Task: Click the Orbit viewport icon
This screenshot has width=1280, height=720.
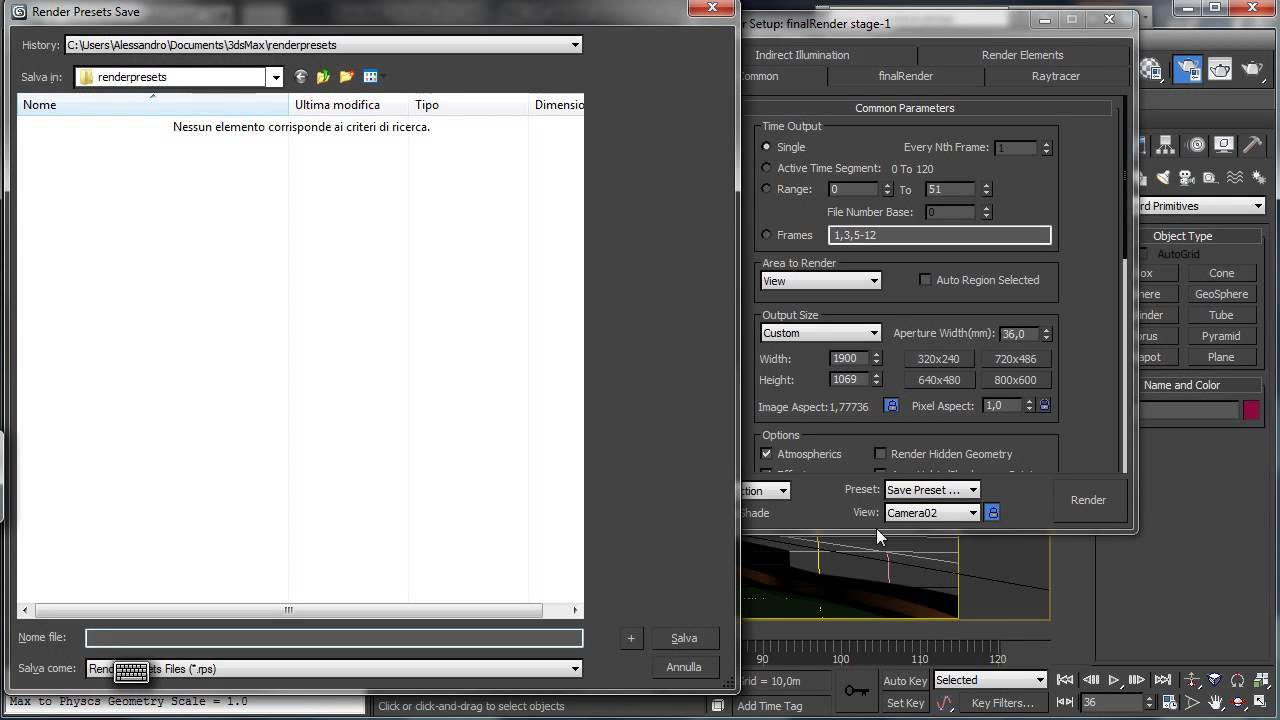Action: (1238, 703)
